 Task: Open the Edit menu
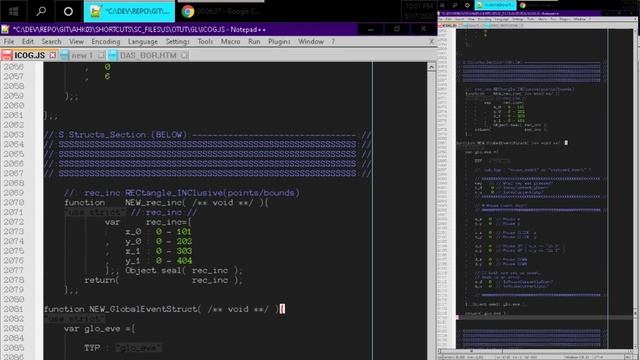[28, 42]
